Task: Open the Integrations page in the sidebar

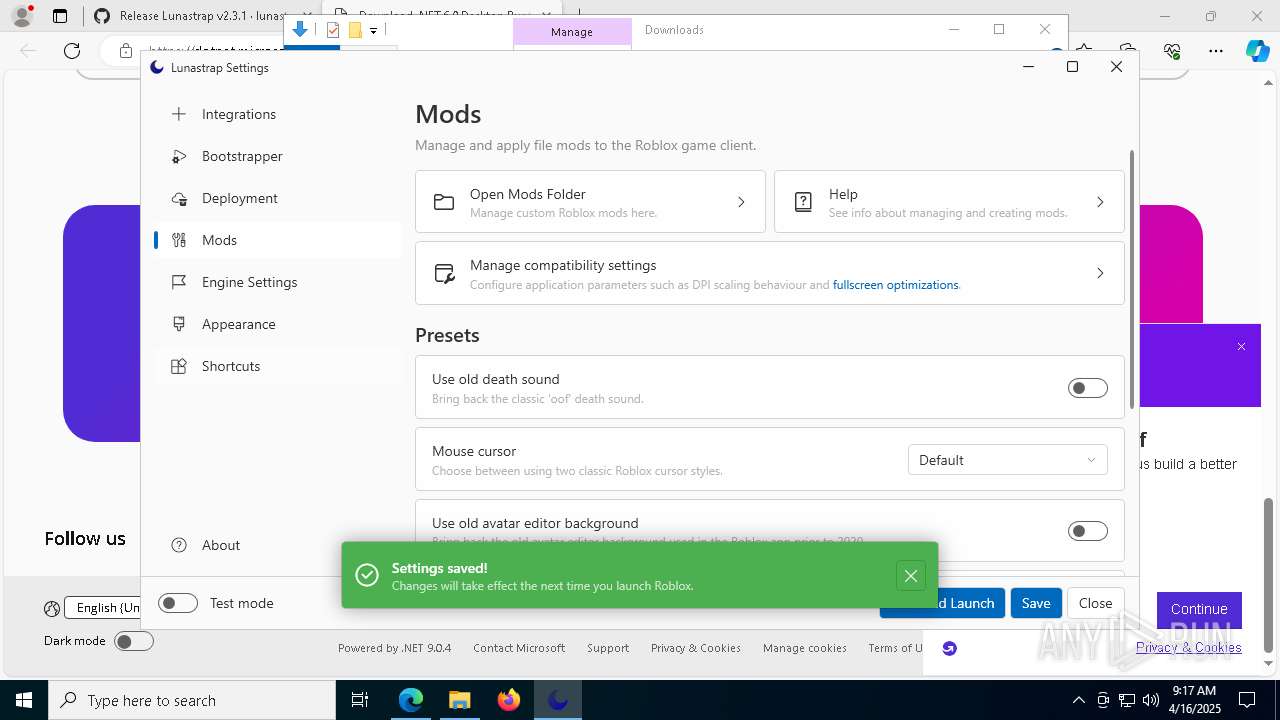Action: pyautogui.click(x=278, y=114)
